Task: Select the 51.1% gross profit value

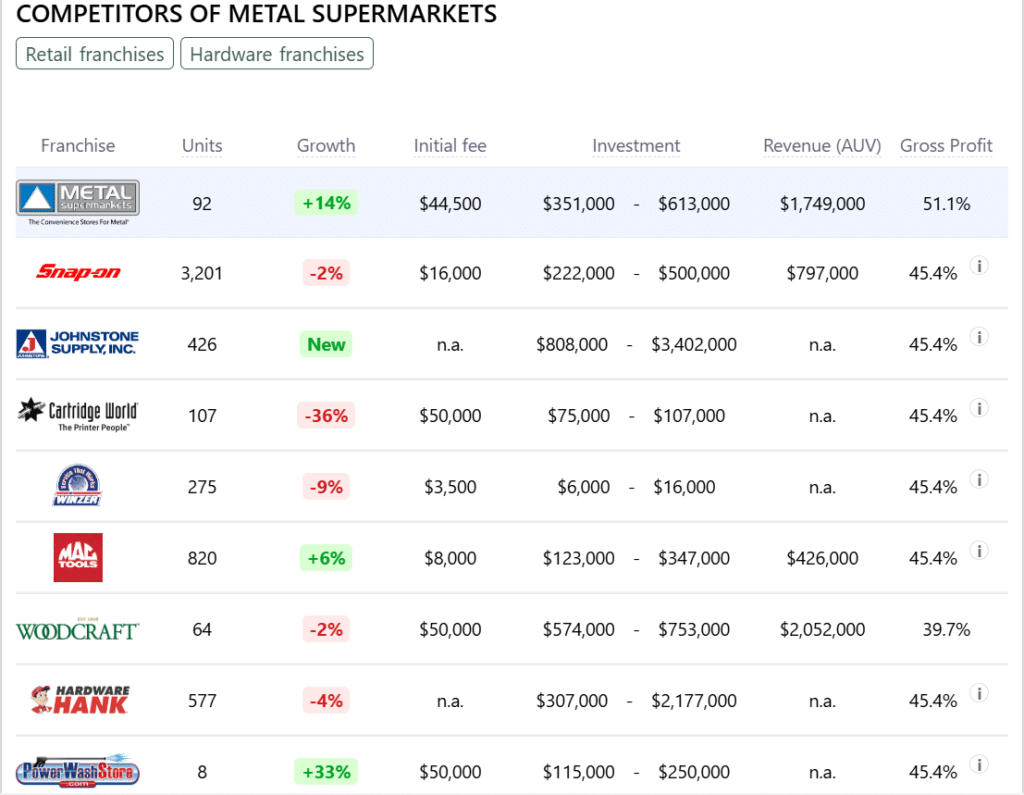Action: tap(946, 204)
